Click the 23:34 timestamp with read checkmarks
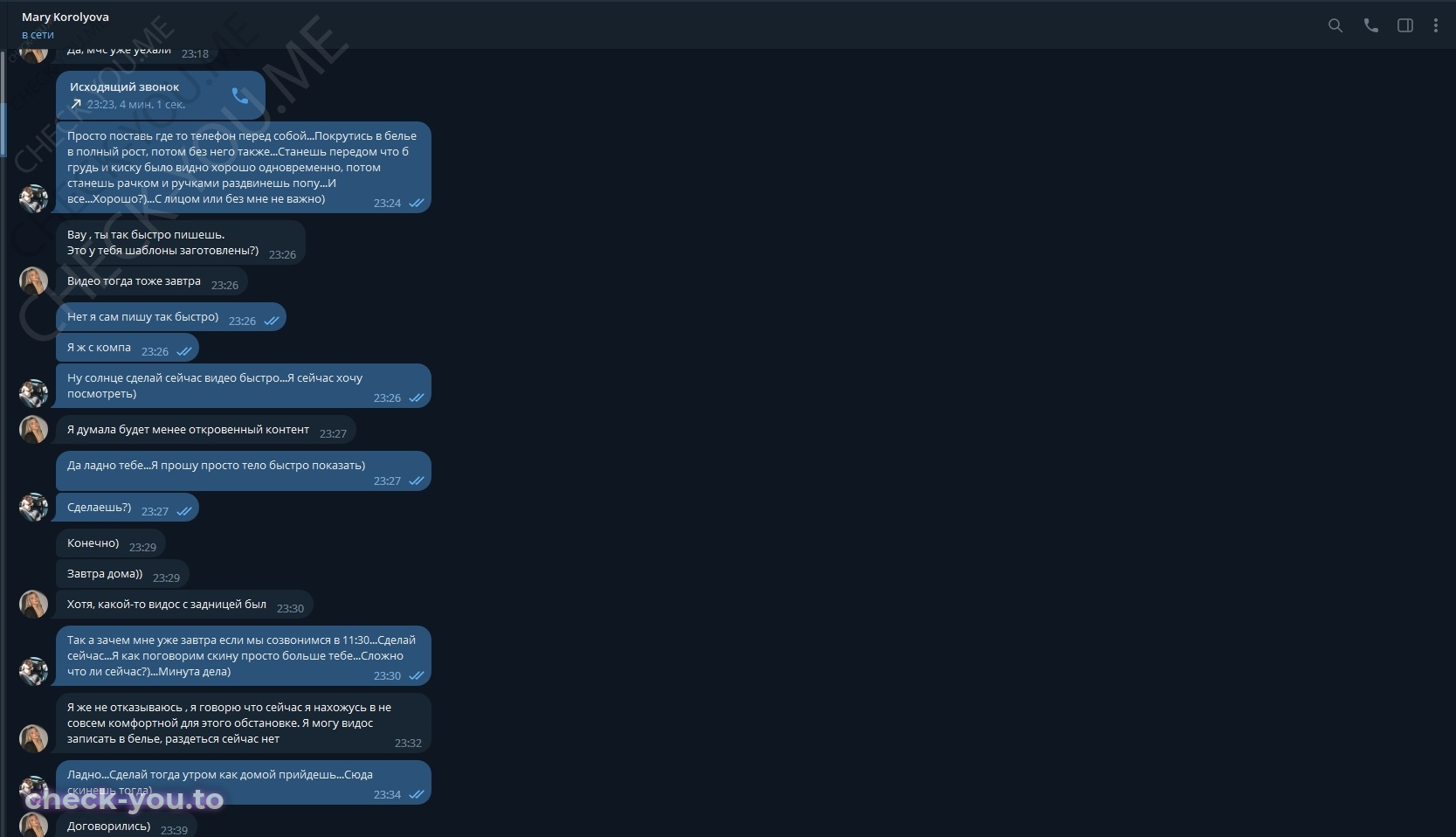This screenshot has width=1456, height=837. tap(399, 795)
